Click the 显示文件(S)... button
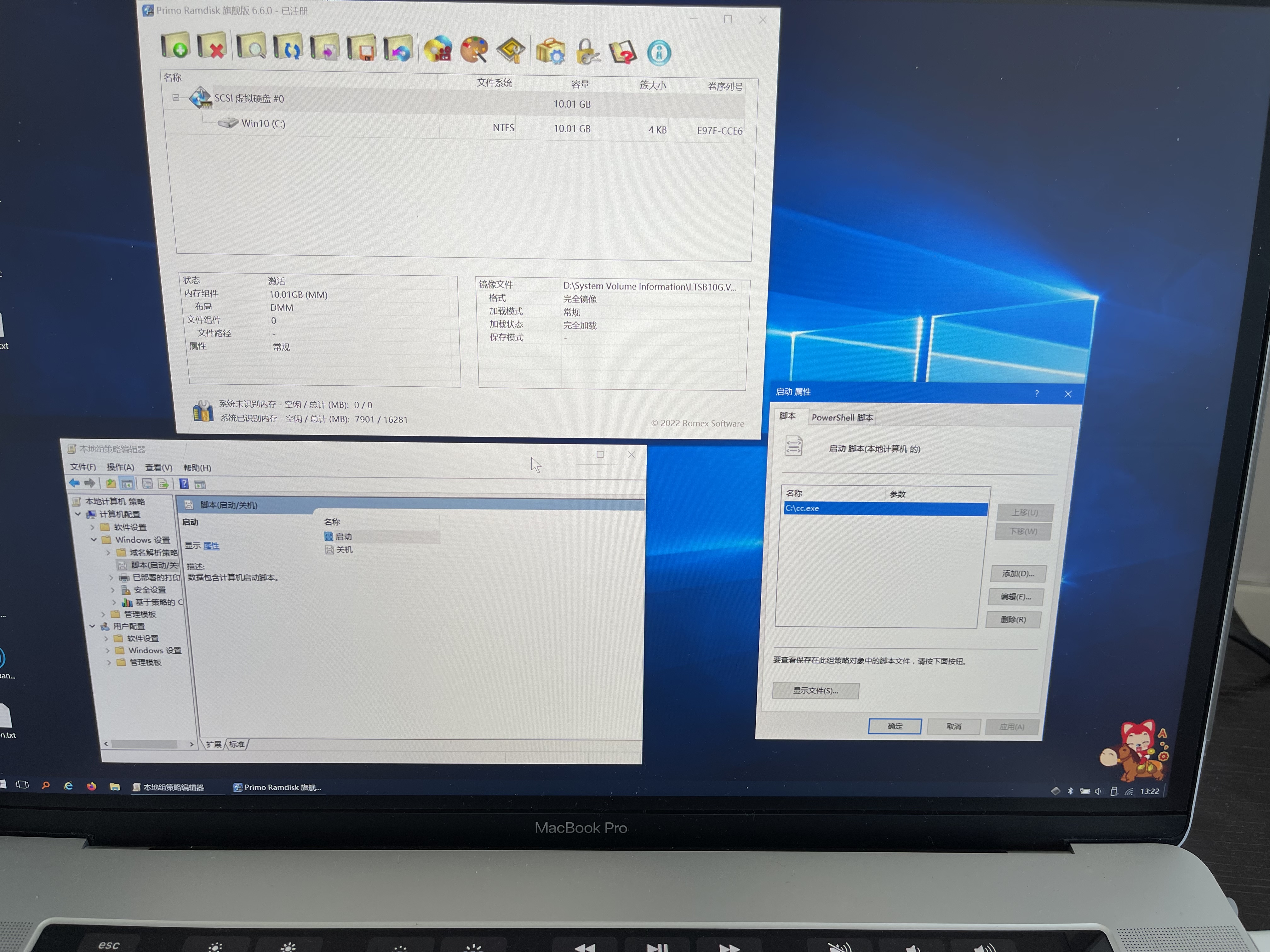Viewport: 1270px width, 952px height. tap(815, 690)
